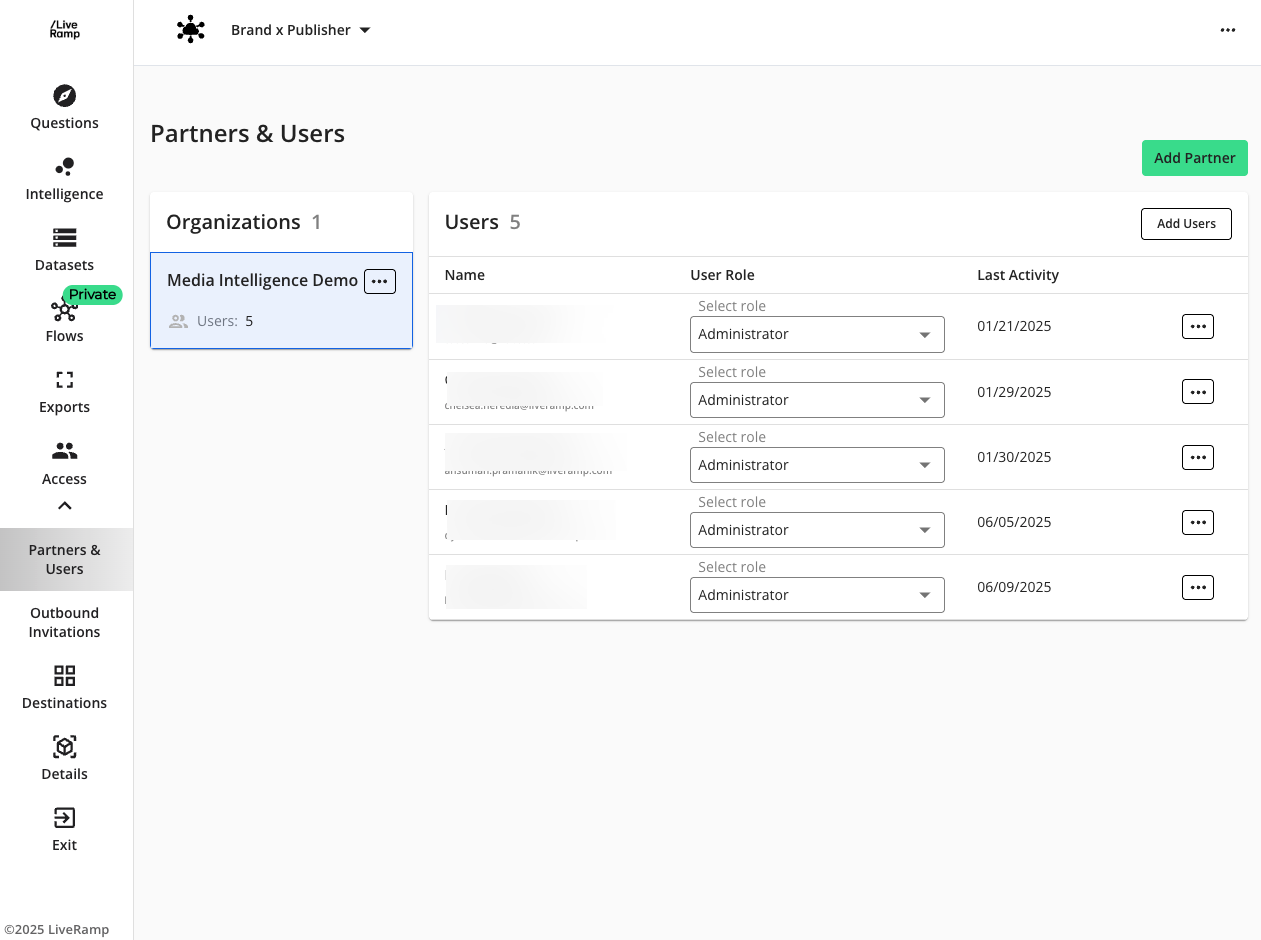Open the Questions compass icon
1261x940 pixels.
pos(64,96)
